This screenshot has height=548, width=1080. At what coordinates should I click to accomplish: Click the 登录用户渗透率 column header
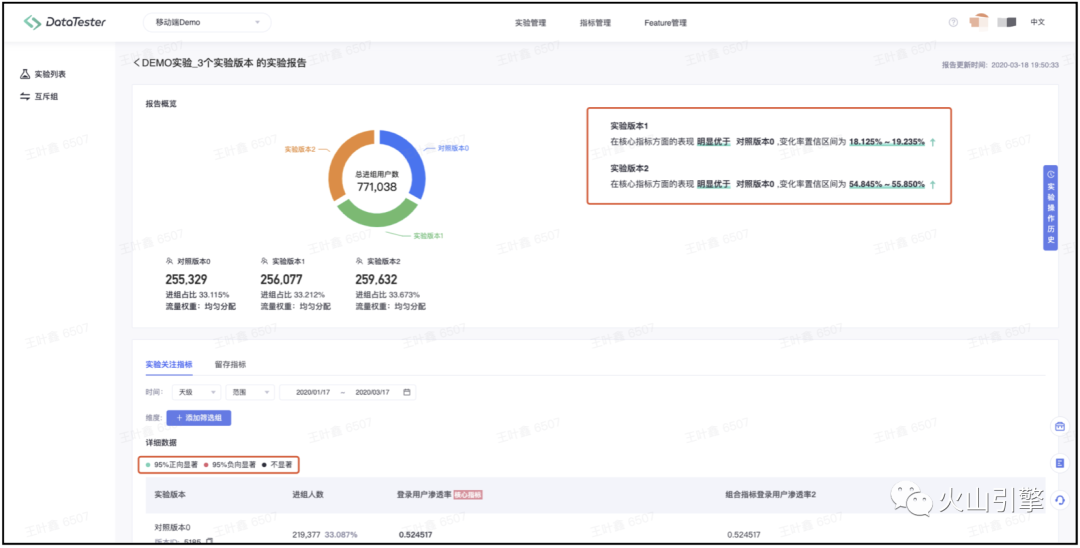click(423, 494)
